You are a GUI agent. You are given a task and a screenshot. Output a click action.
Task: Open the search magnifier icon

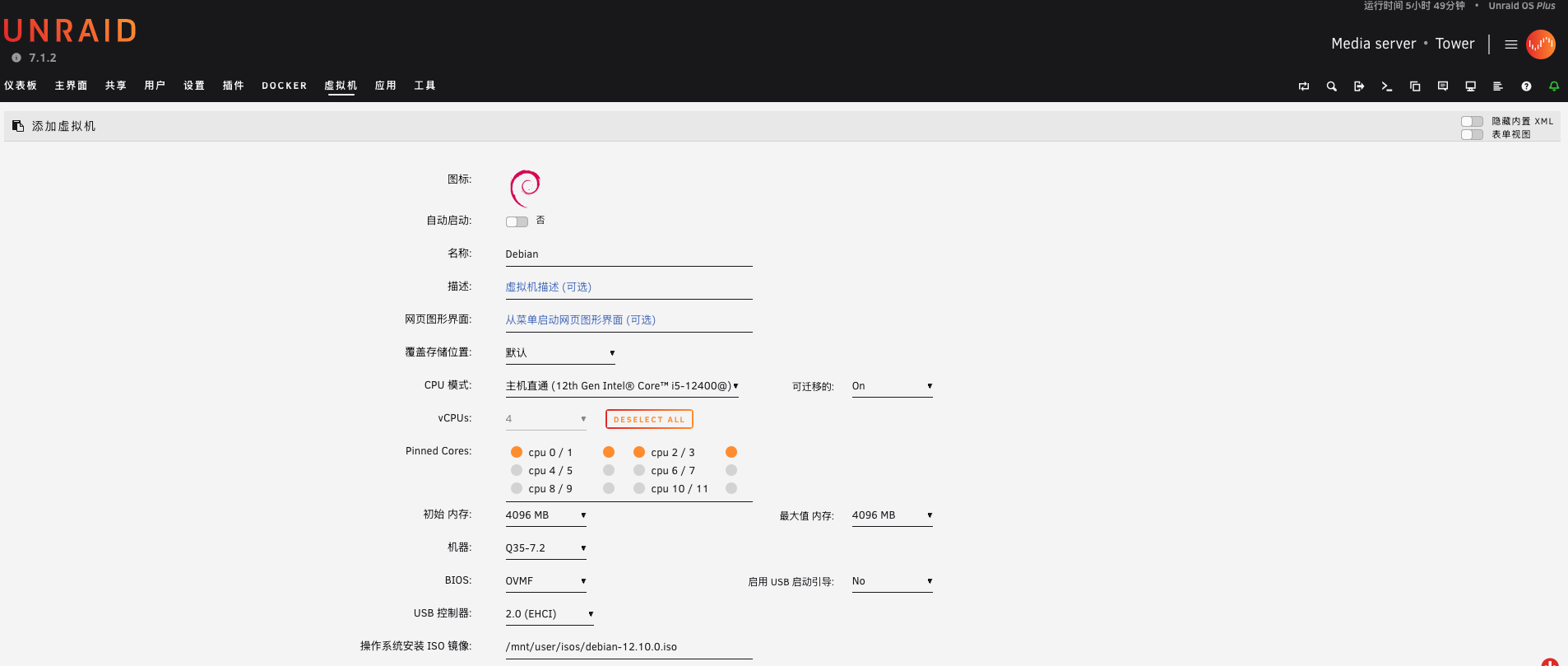[x=1332, y=86]
